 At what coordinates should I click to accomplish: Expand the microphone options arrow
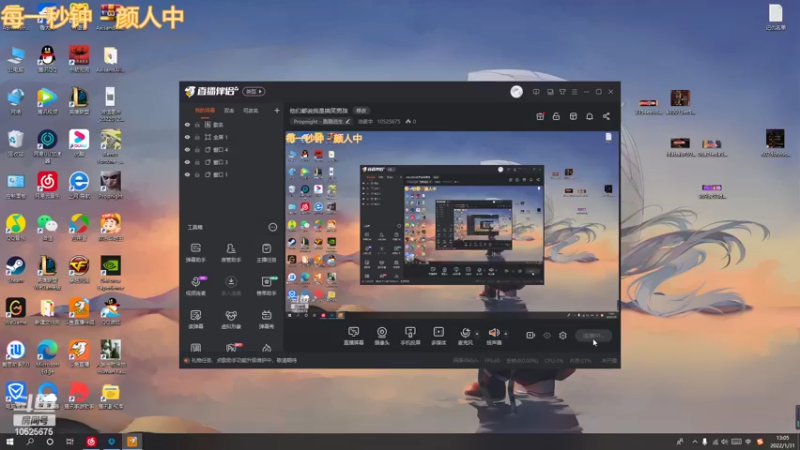tap(477, 334)
